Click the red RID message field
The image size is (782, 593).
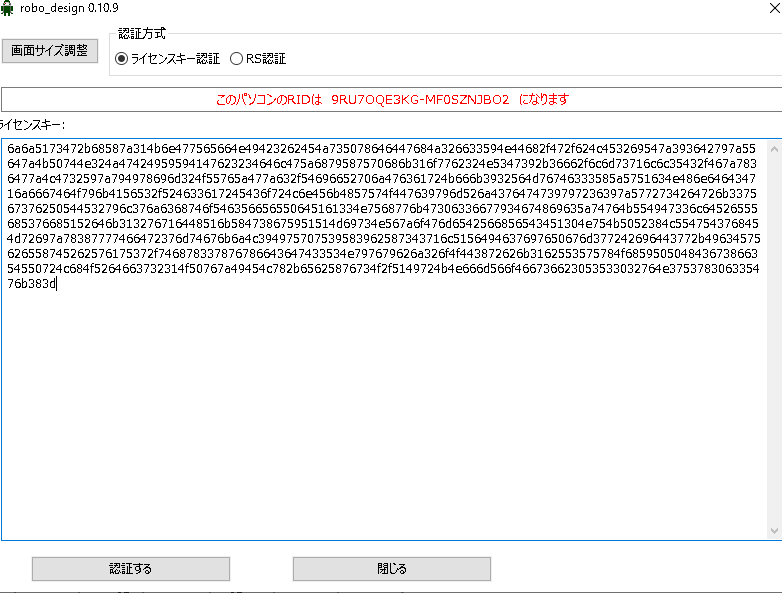point(392,100)
